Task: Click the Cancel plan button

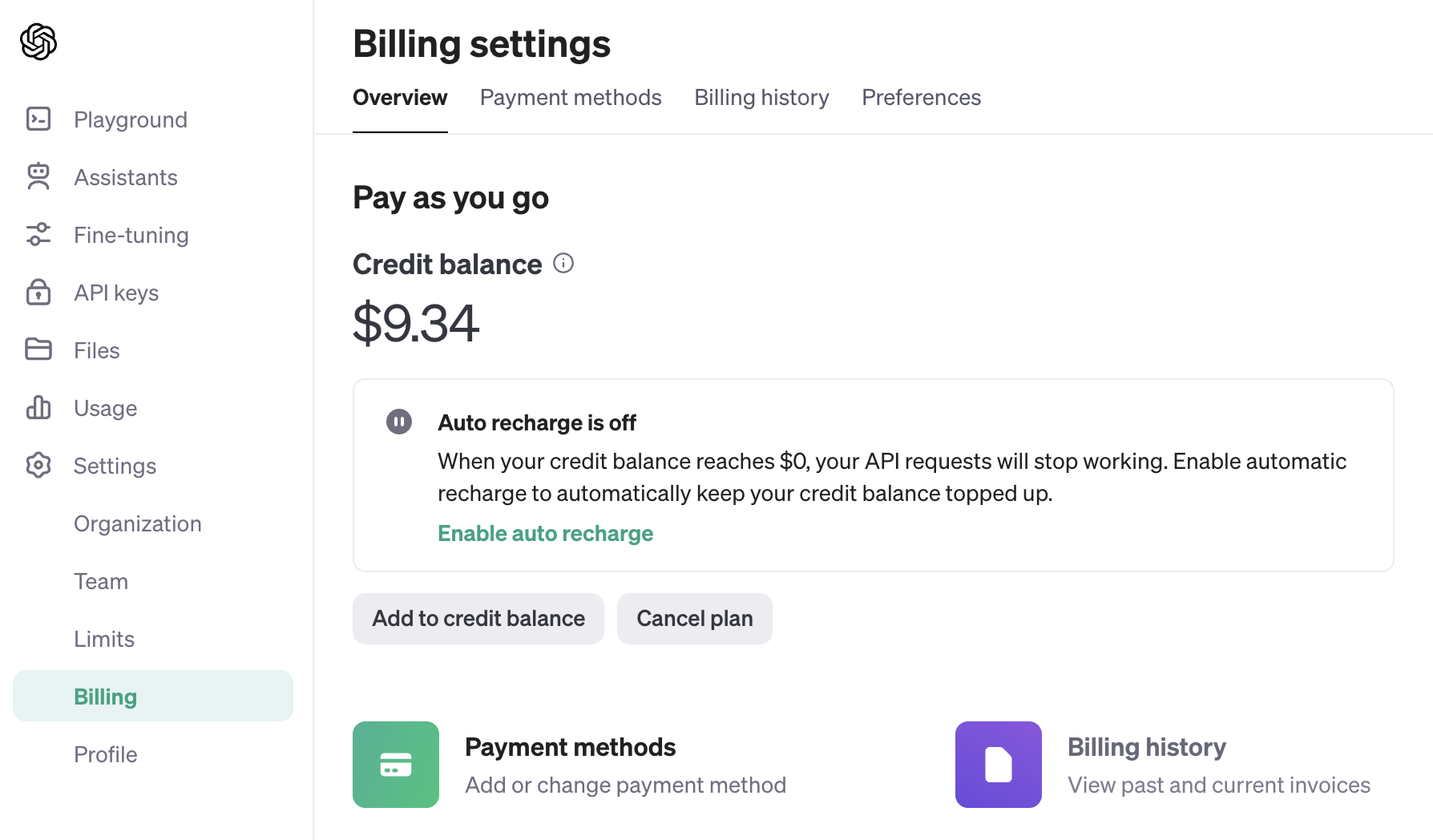Action: coord(695,619)
